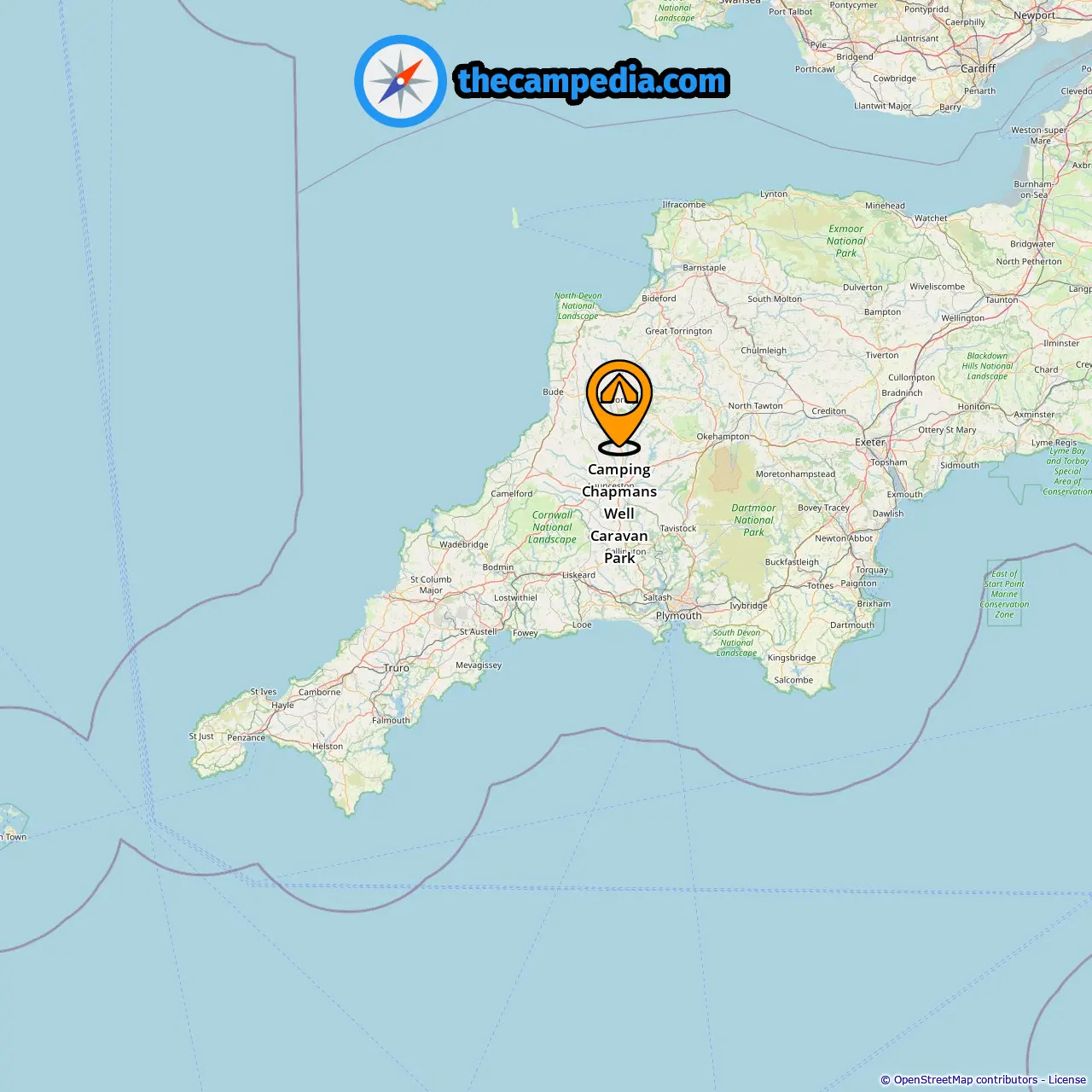Select the Camping Chapmans Well Caravan Park label
This screenshot has height=1092, width=1092.
tap(619, 514)
